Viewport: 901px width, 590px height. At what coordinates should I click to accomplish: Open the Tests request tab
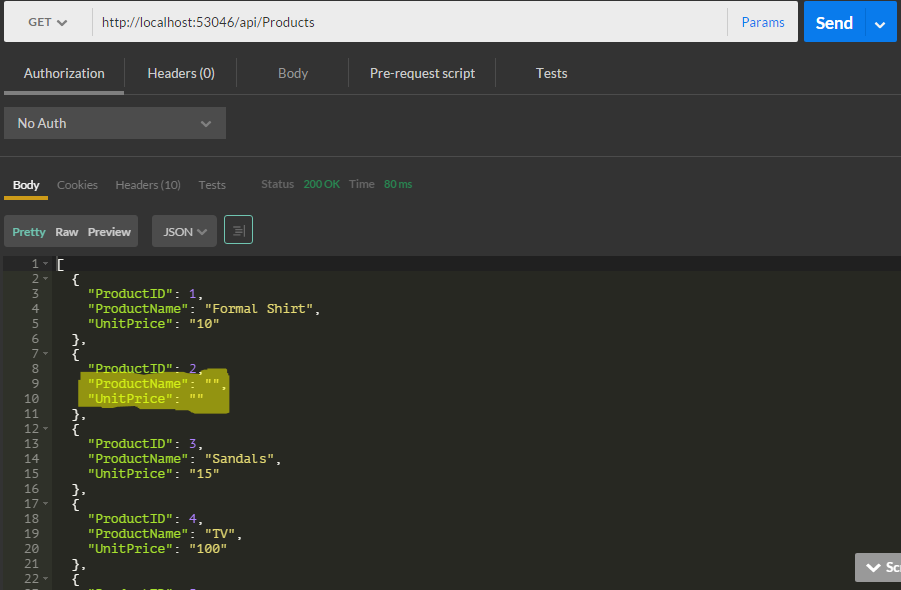pos(551,72)
